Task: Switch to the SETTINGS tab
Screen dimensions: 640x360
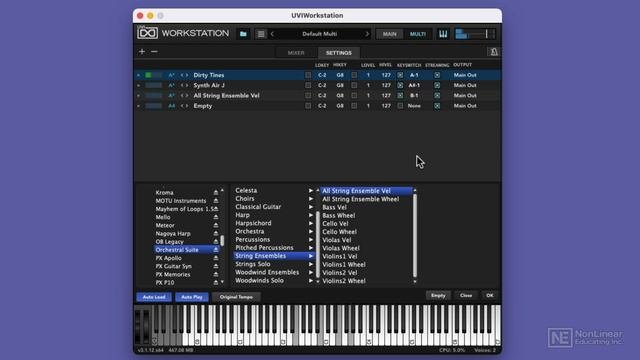Action: pyautogui.click(x=339, y=53)
